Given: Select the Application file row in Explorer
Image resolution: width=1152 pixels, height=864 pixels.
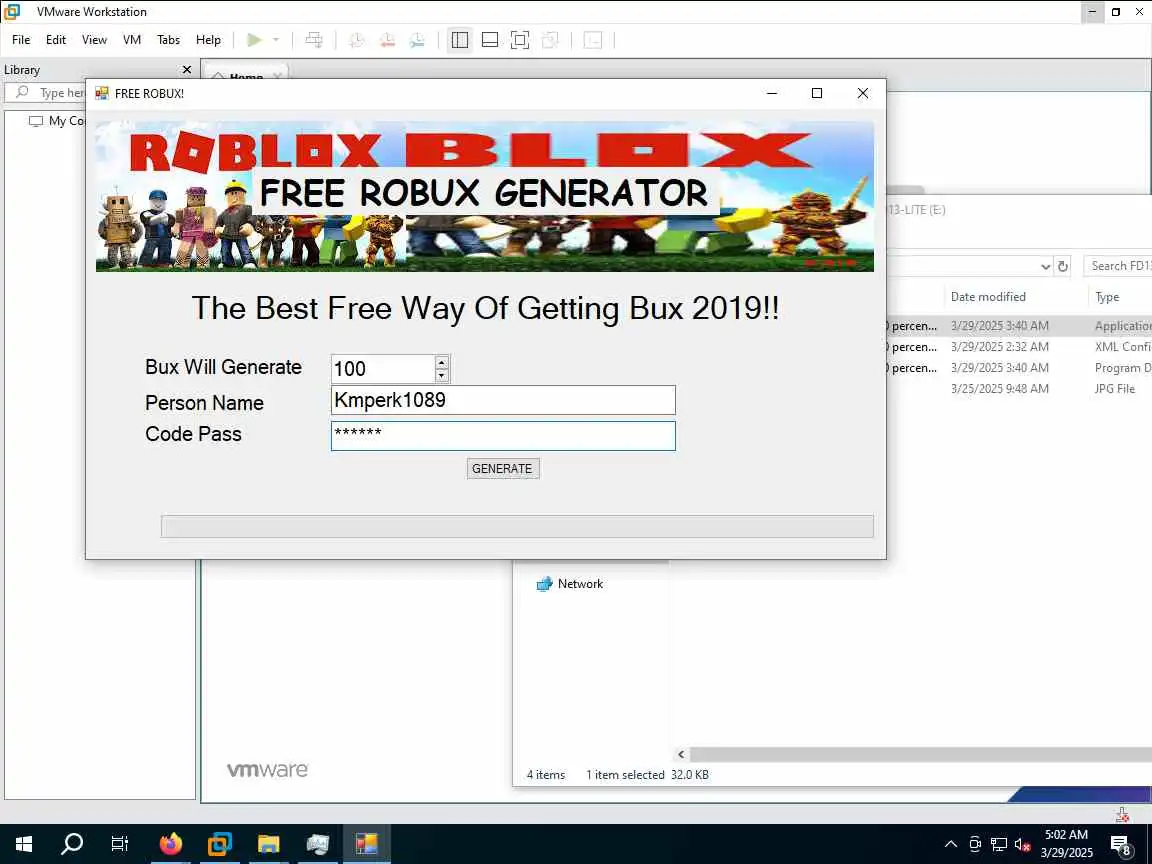Looking at the screenshot, I should (1019, 325).
